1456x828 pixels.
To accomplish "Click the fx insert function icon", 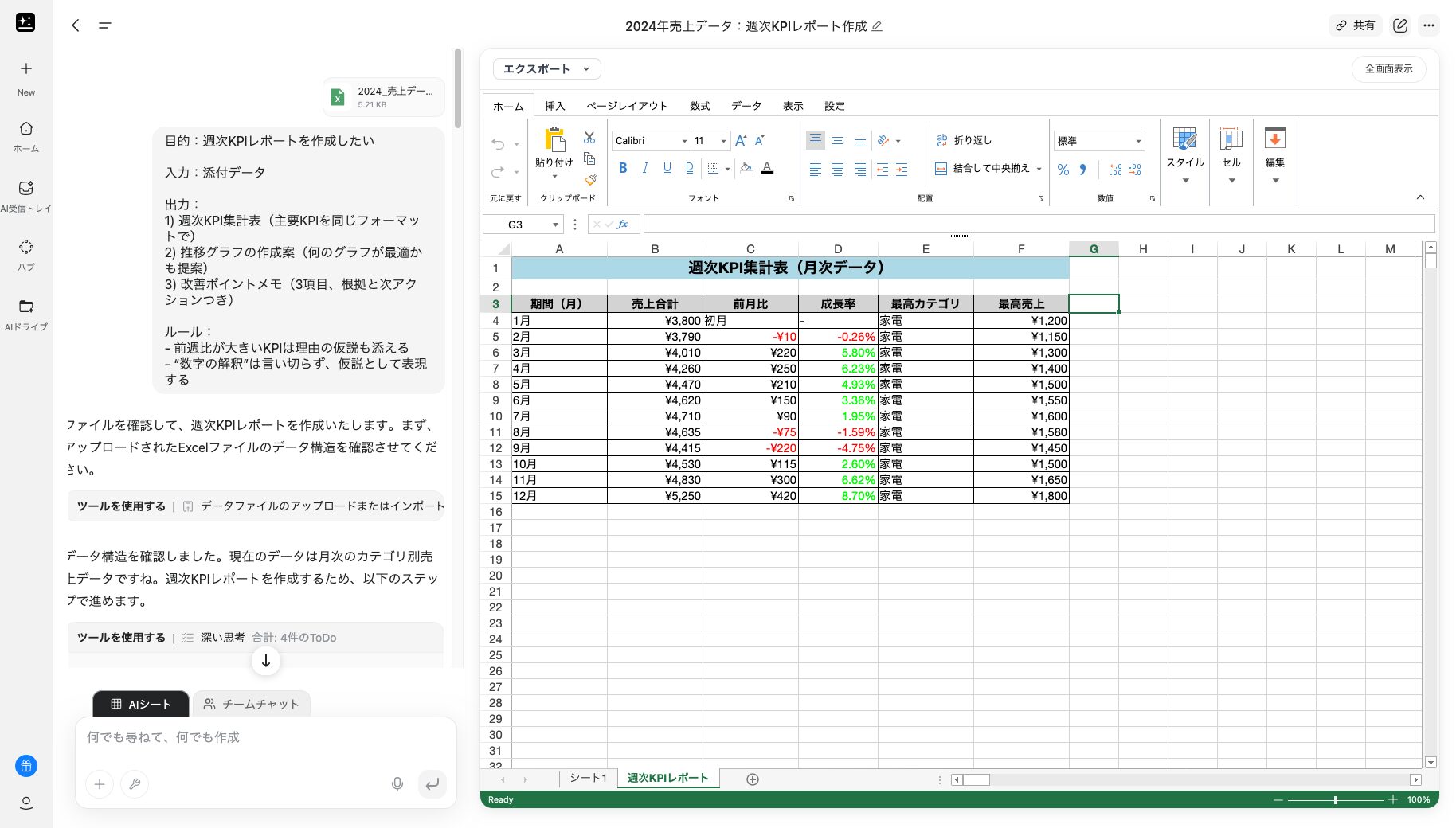I will (624, 224).
